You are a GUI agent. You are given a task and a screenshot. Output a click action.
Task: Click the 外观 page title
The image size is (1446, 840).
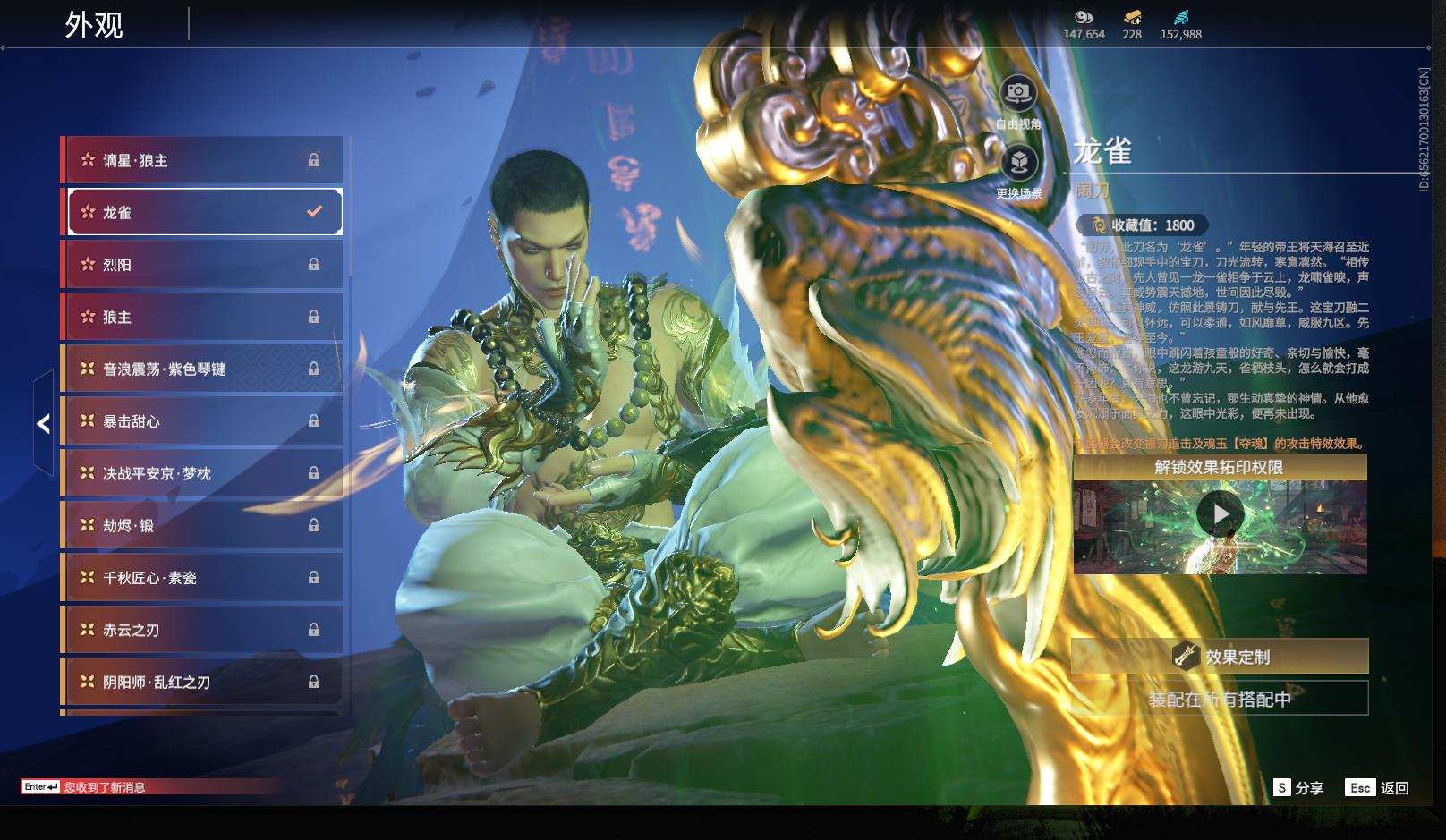tap(94, 25)
